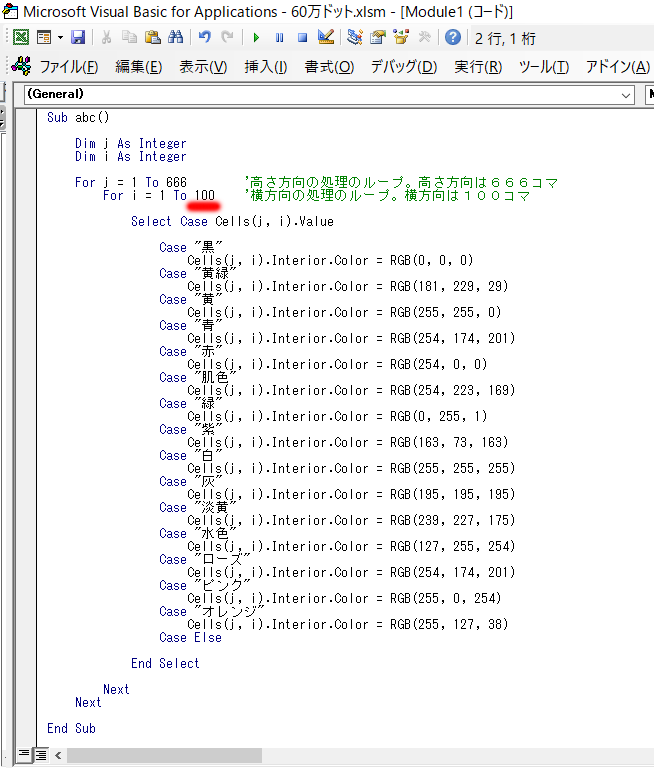The width and height of the screenshot is (654, 768).
Task: Open the デバッグ(D) menu
Action: [404, 67]
